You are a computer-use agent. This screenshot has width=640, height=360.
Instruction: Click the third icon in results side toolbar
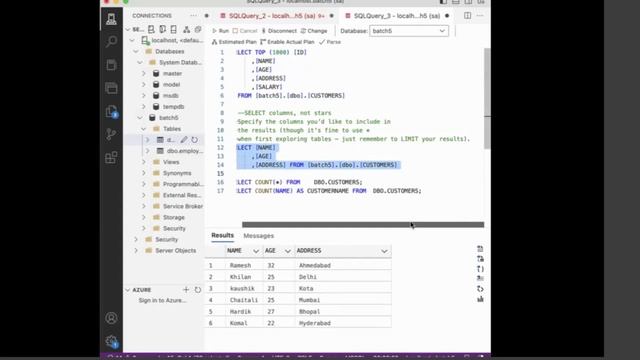point(480,269)
